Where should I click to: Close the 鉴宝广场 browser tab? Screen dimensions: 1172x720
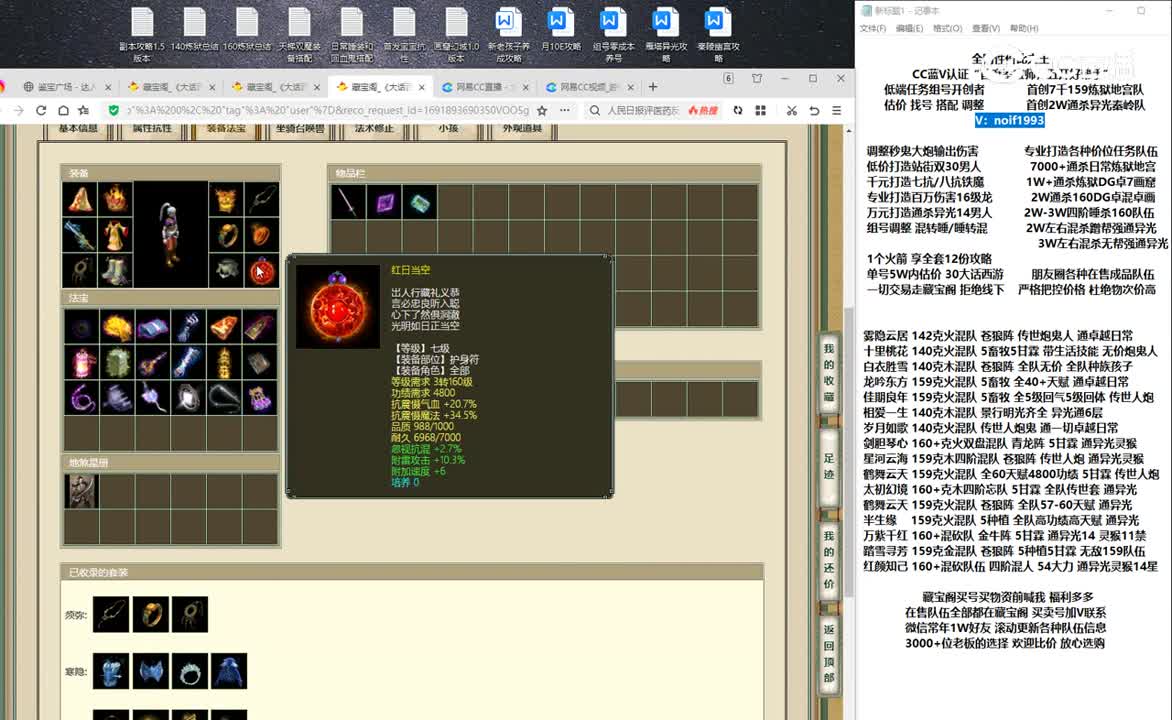[x=108, y=87]
